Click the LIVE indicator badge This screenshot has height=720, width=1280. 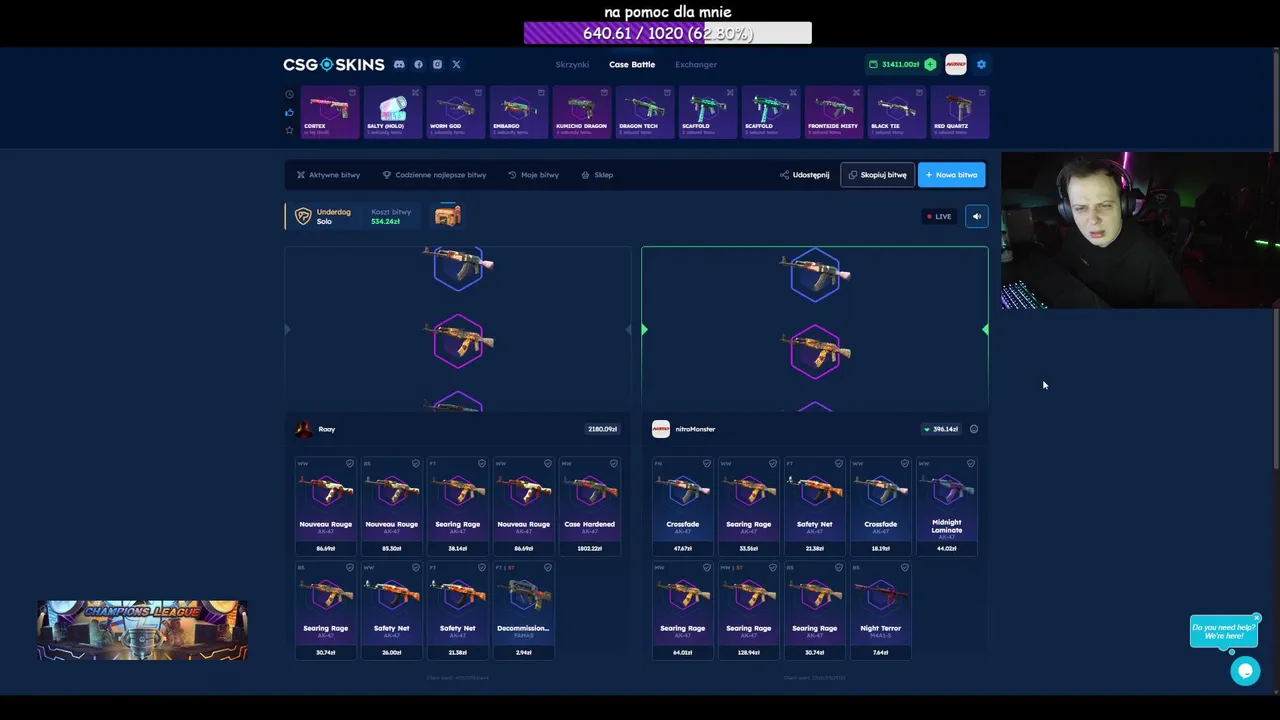939,216
